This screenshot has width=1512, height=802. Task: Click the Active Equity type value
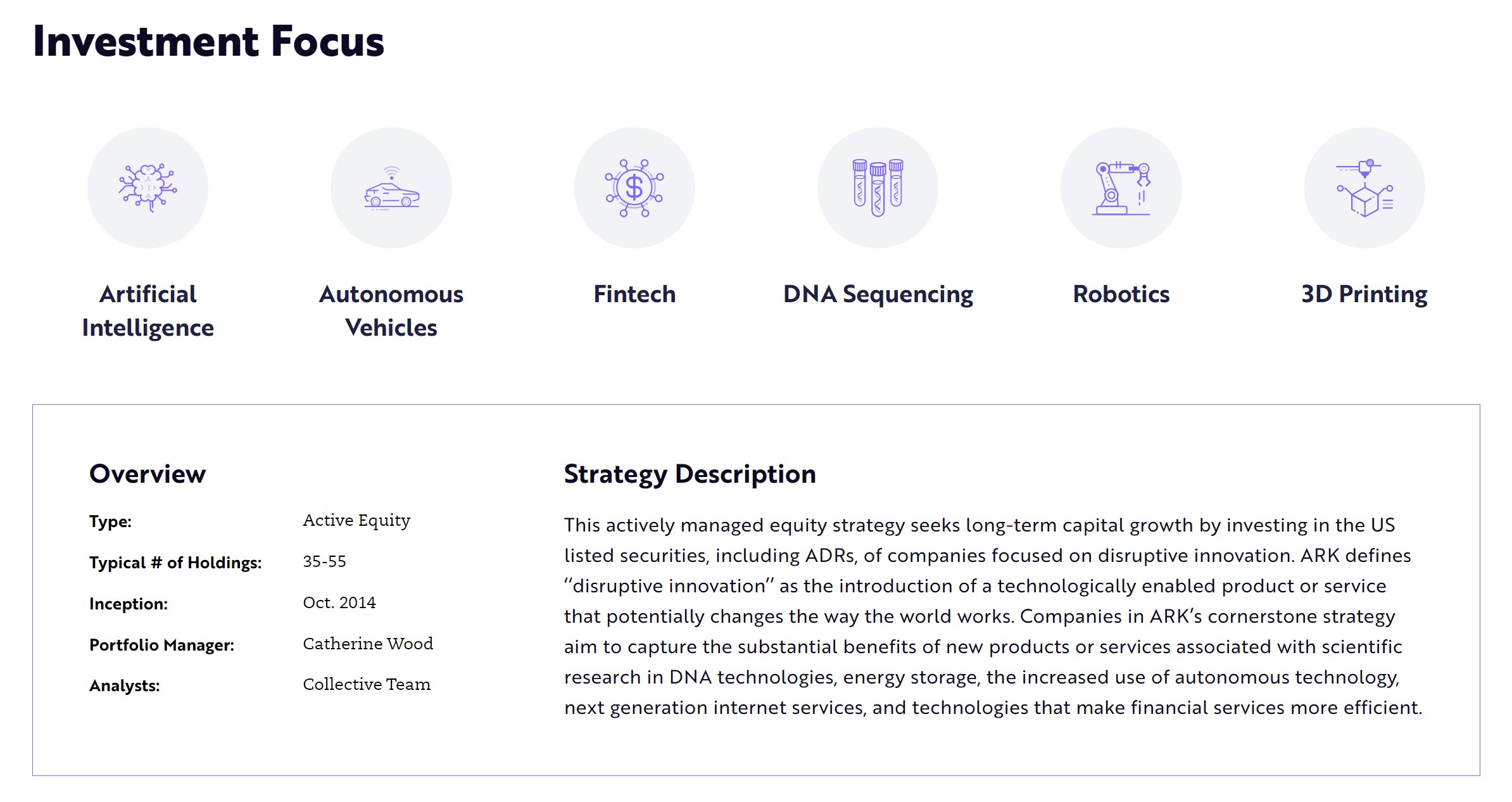coord(356,521)
